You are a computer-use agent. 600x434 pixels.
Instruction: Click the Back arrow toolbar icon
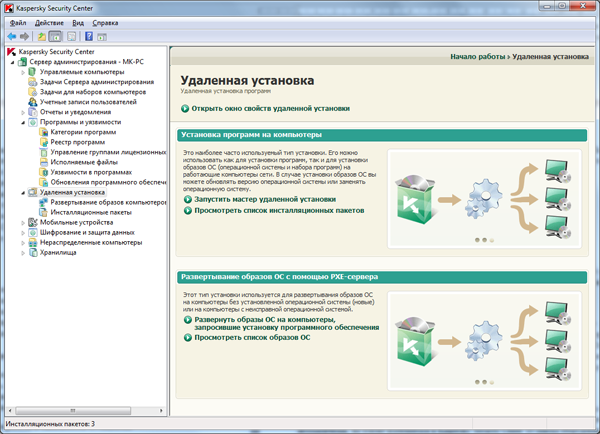(12, 36)
